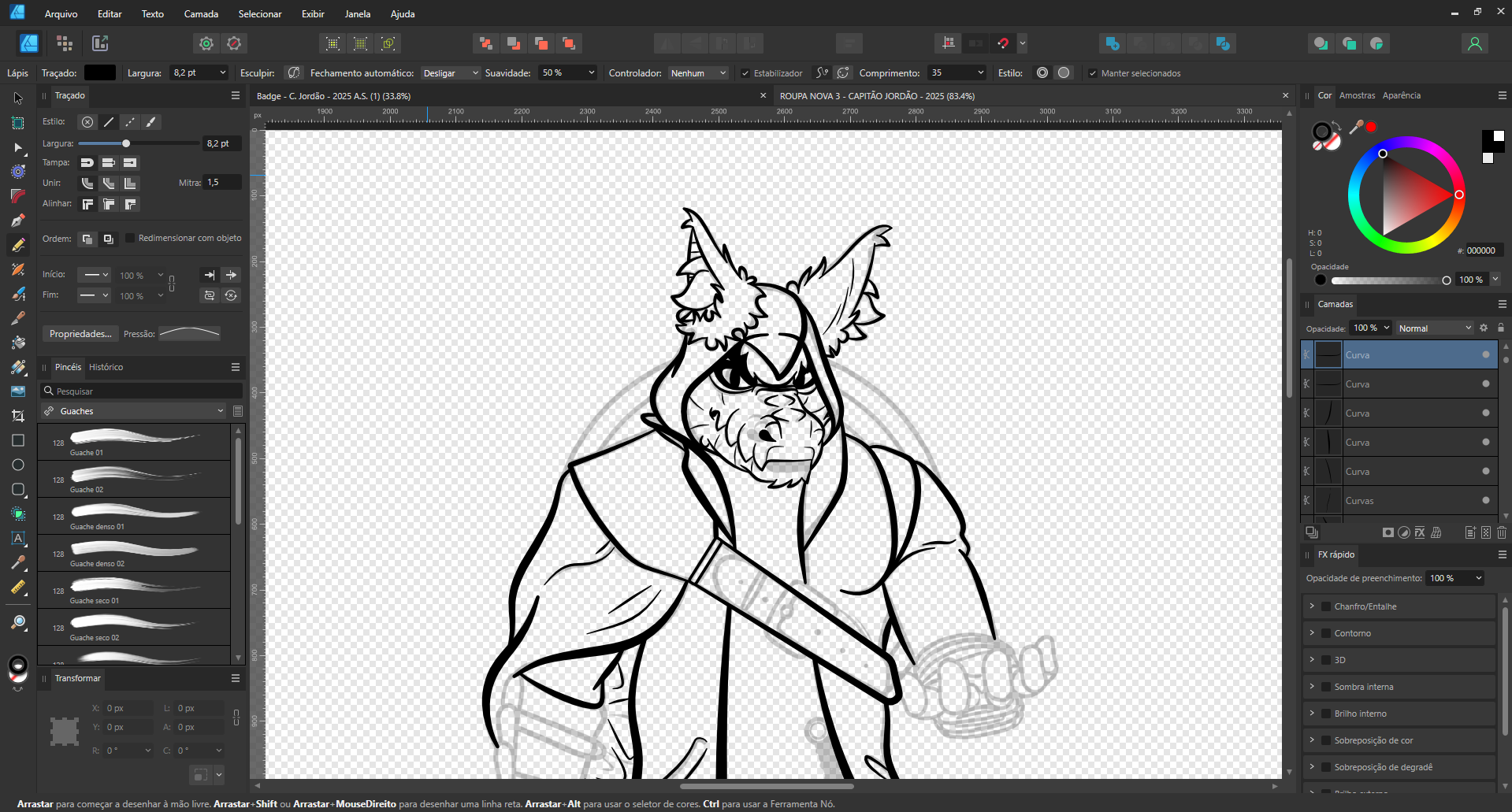Toggle the Estabilizador checkbox

745,73
